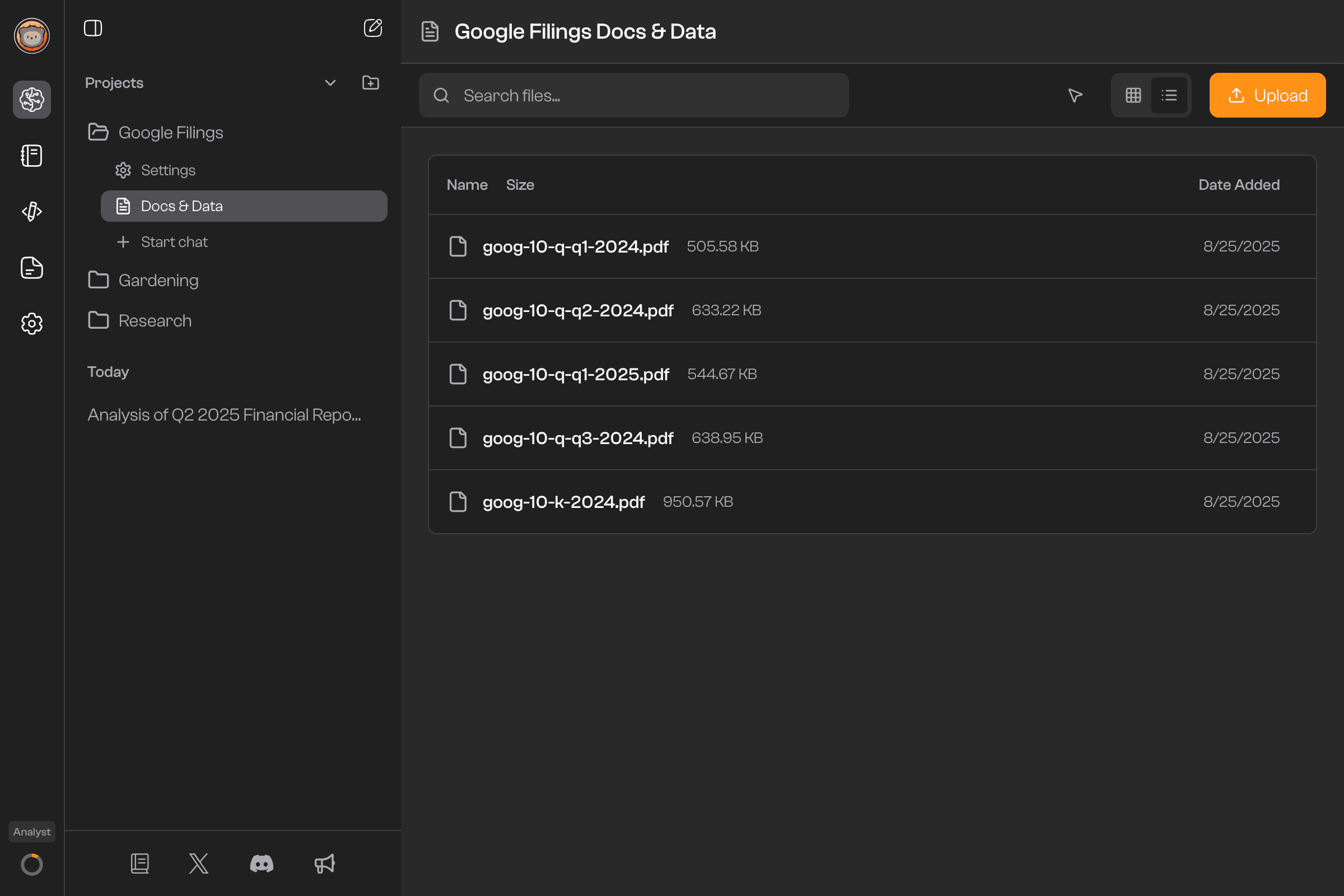Toggle the sidebar panel icon

point(93,28)
